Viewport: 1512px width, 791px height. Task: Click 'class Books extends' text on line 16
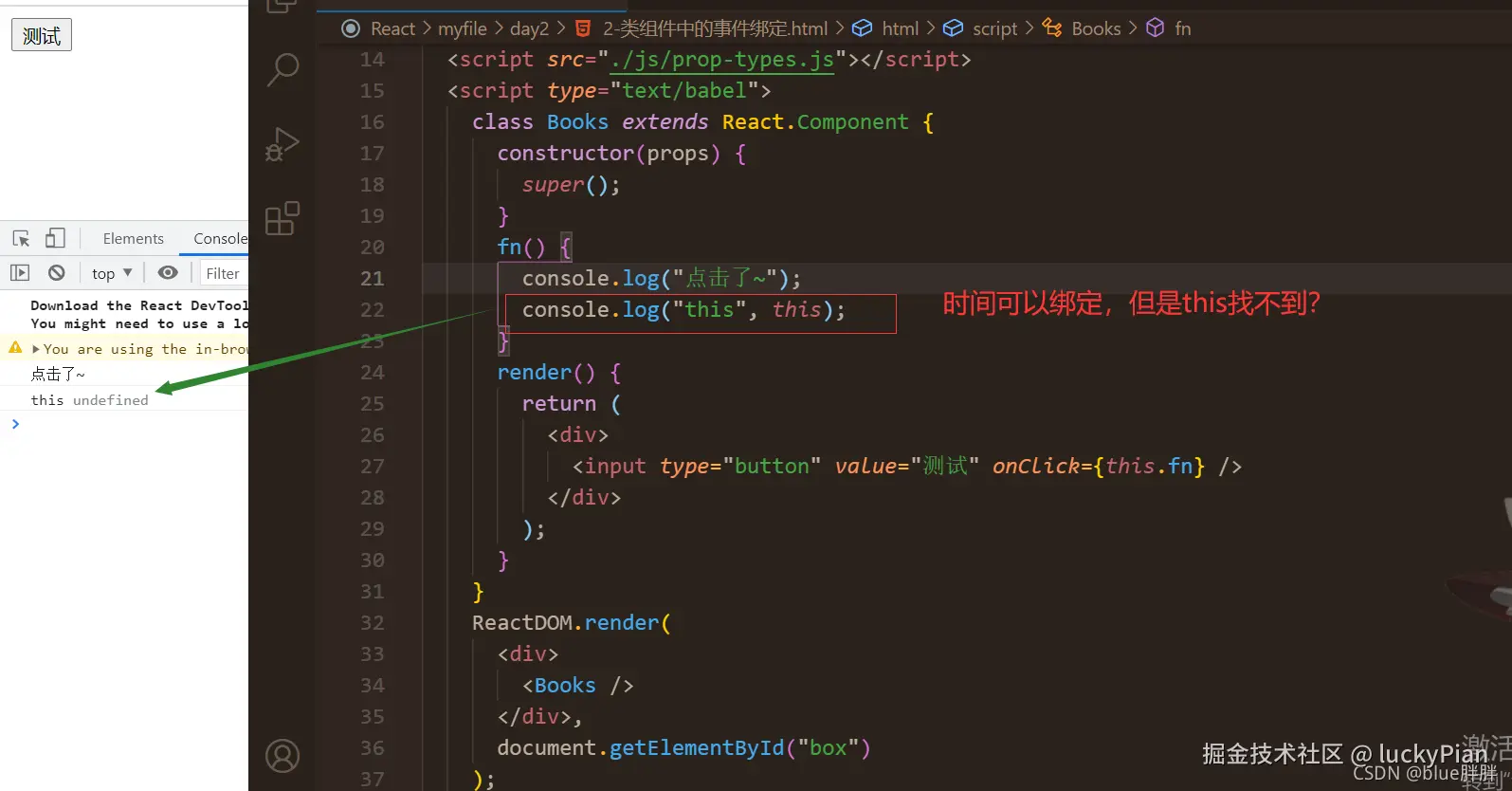pyautogui.click(x=590, y=122)
